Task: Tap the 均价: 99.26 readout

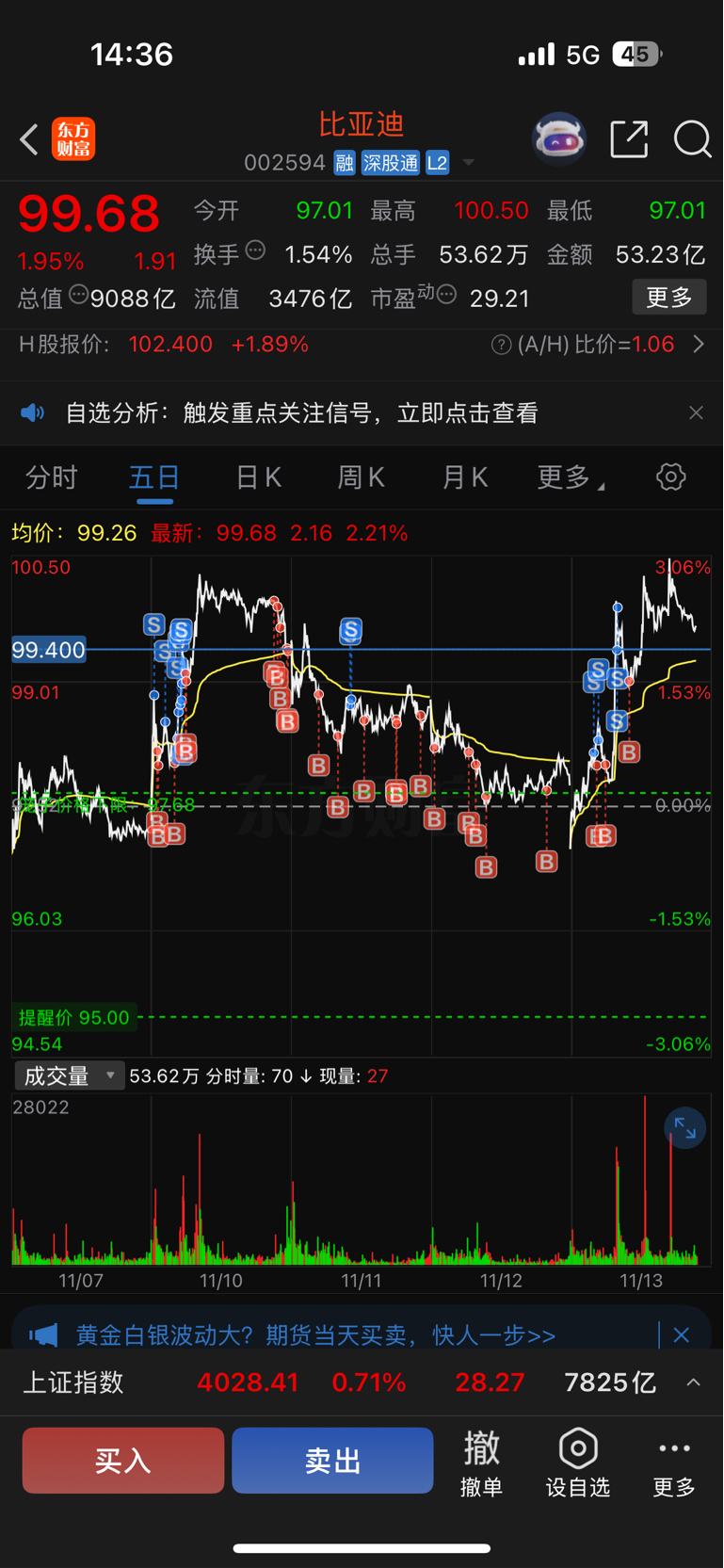Action: coord(74,533)
